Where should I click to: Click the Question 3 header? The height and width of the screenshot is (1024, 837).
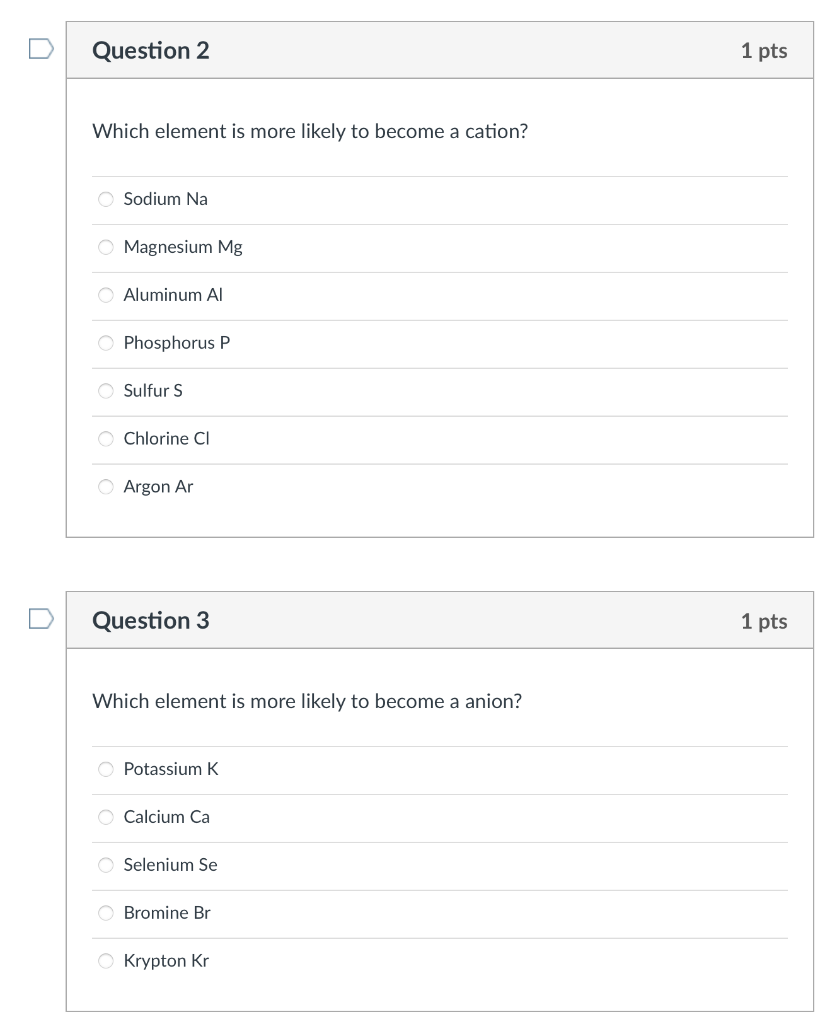point(151,620)
